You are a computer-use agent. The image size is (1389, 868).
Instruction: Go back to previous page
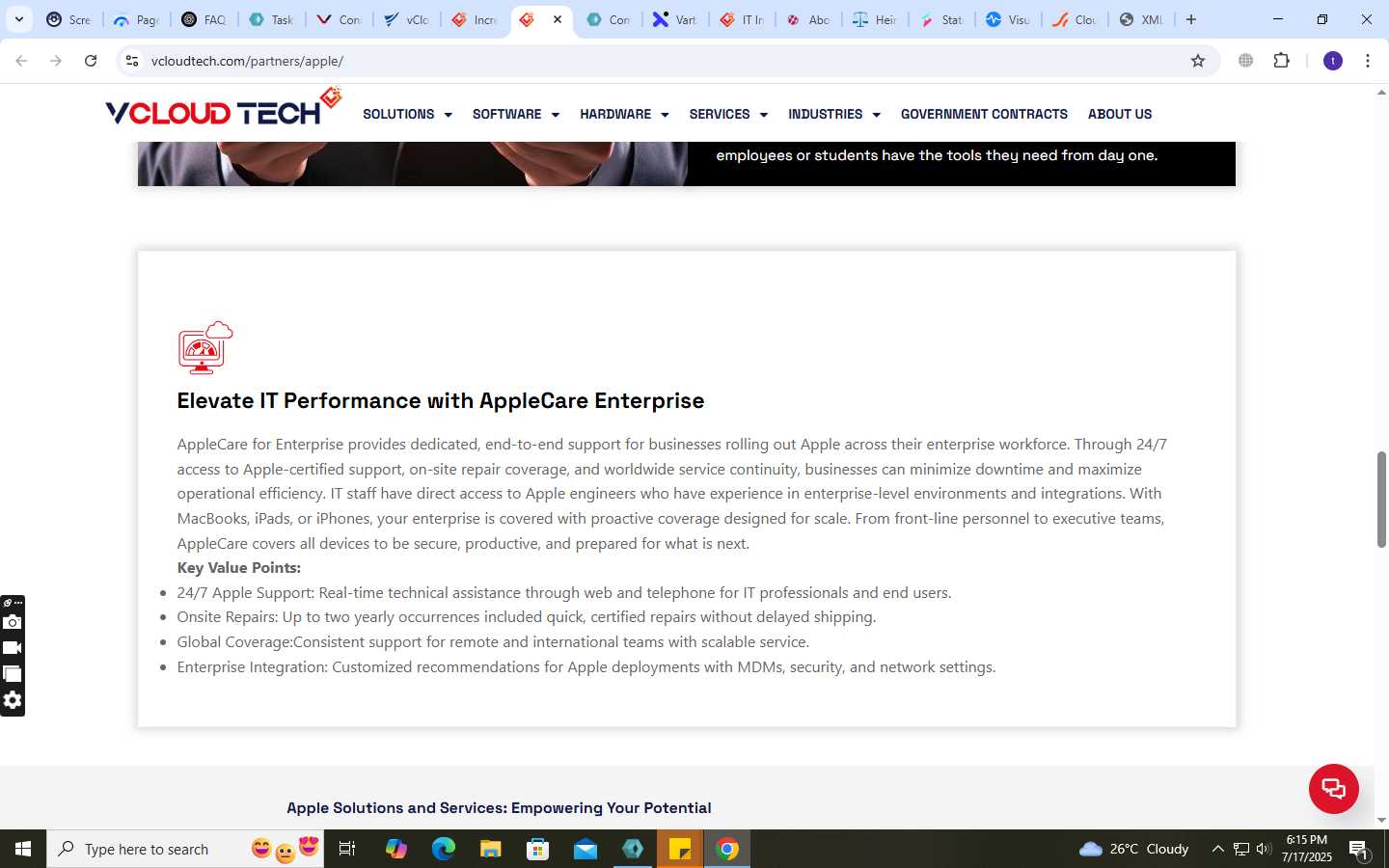[x=21, y=61]
